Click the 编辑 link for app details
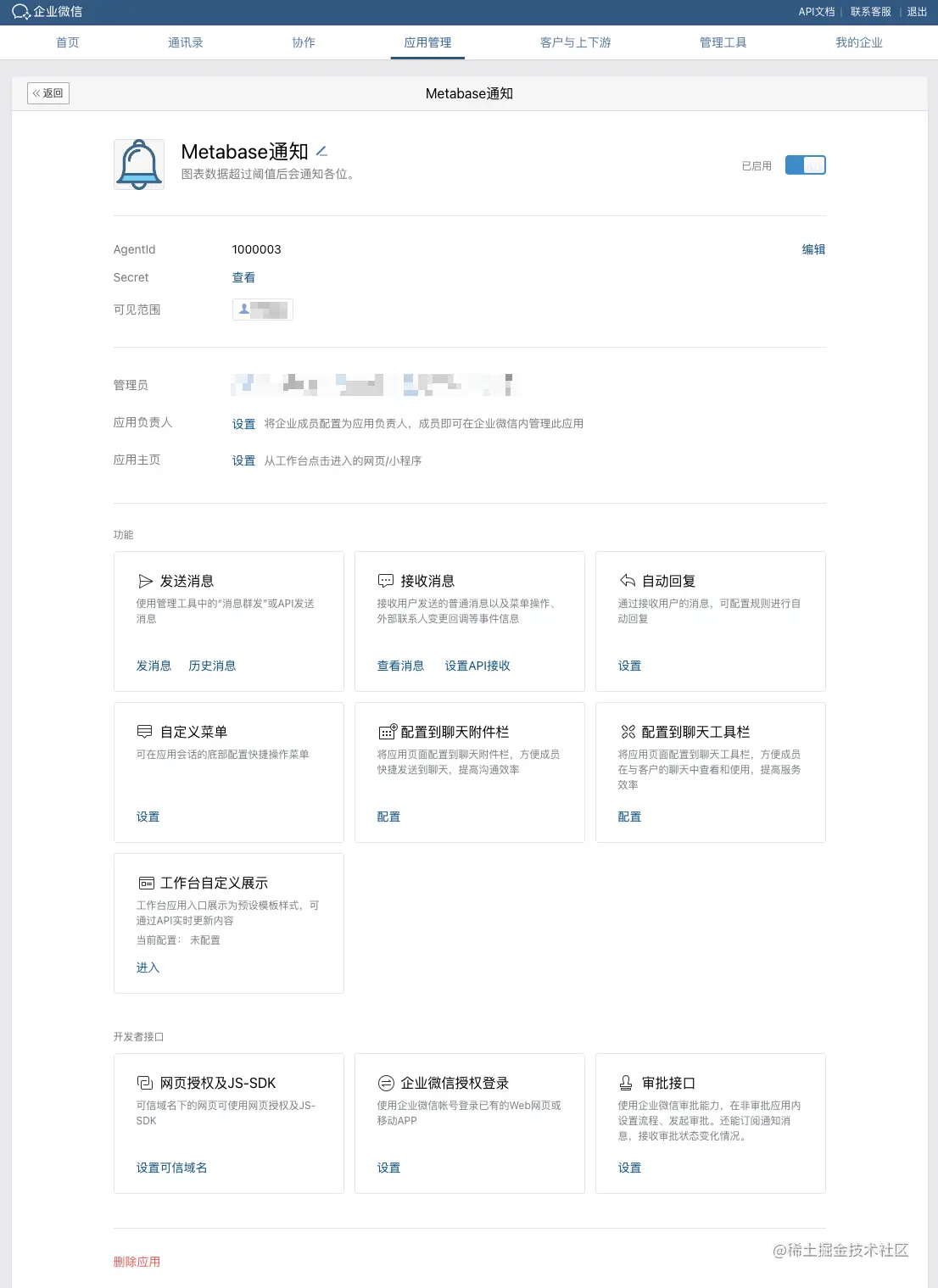 pos(813,249)
